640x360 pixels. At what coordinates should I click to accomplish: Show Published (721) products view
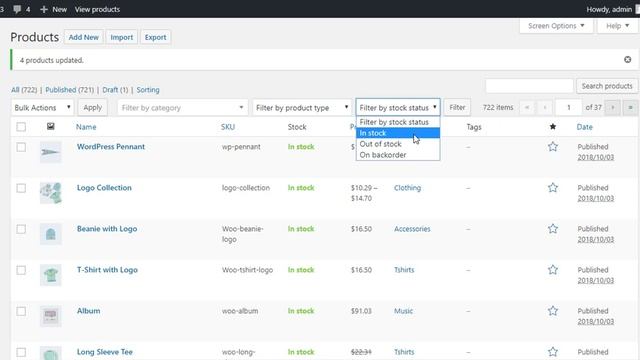[69, 90]
